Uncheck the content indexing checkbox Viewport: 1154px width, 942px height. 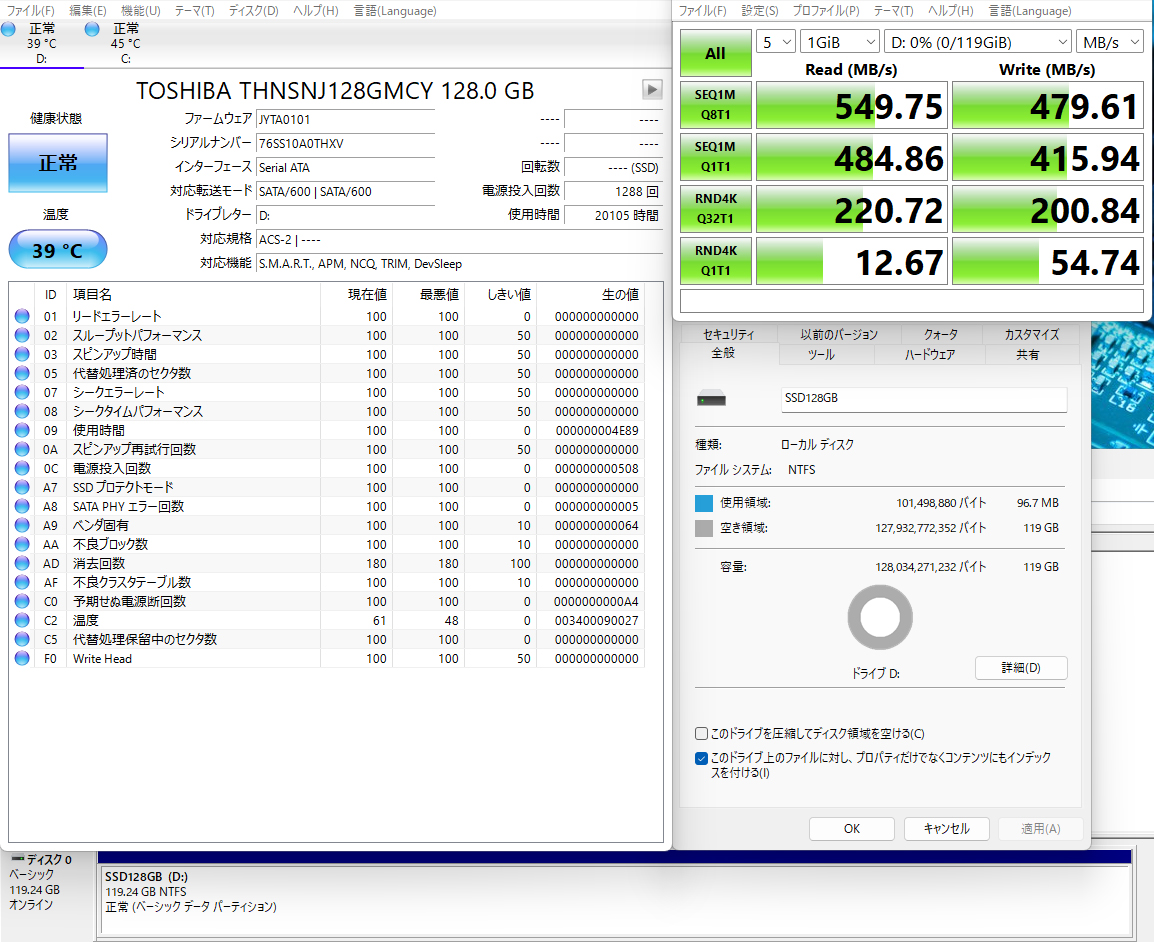[x=701, y=759]
